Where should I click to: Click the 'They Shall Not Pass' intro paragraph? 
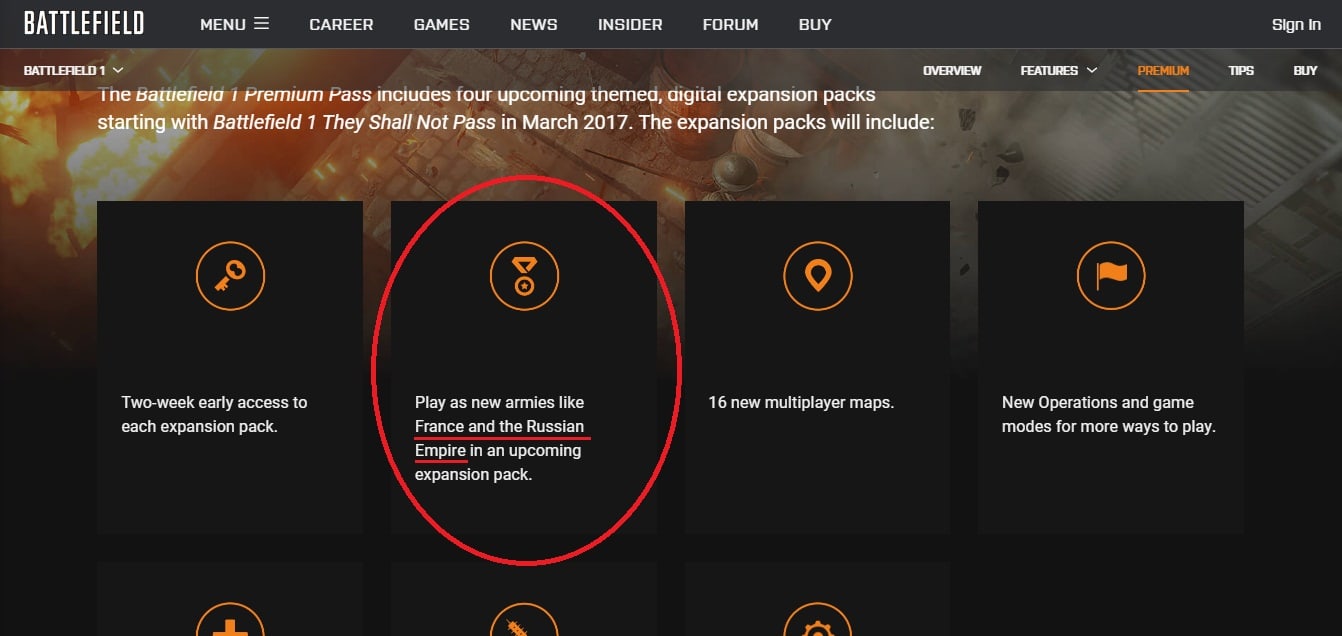pyautogui.click(x=516, y=109)
